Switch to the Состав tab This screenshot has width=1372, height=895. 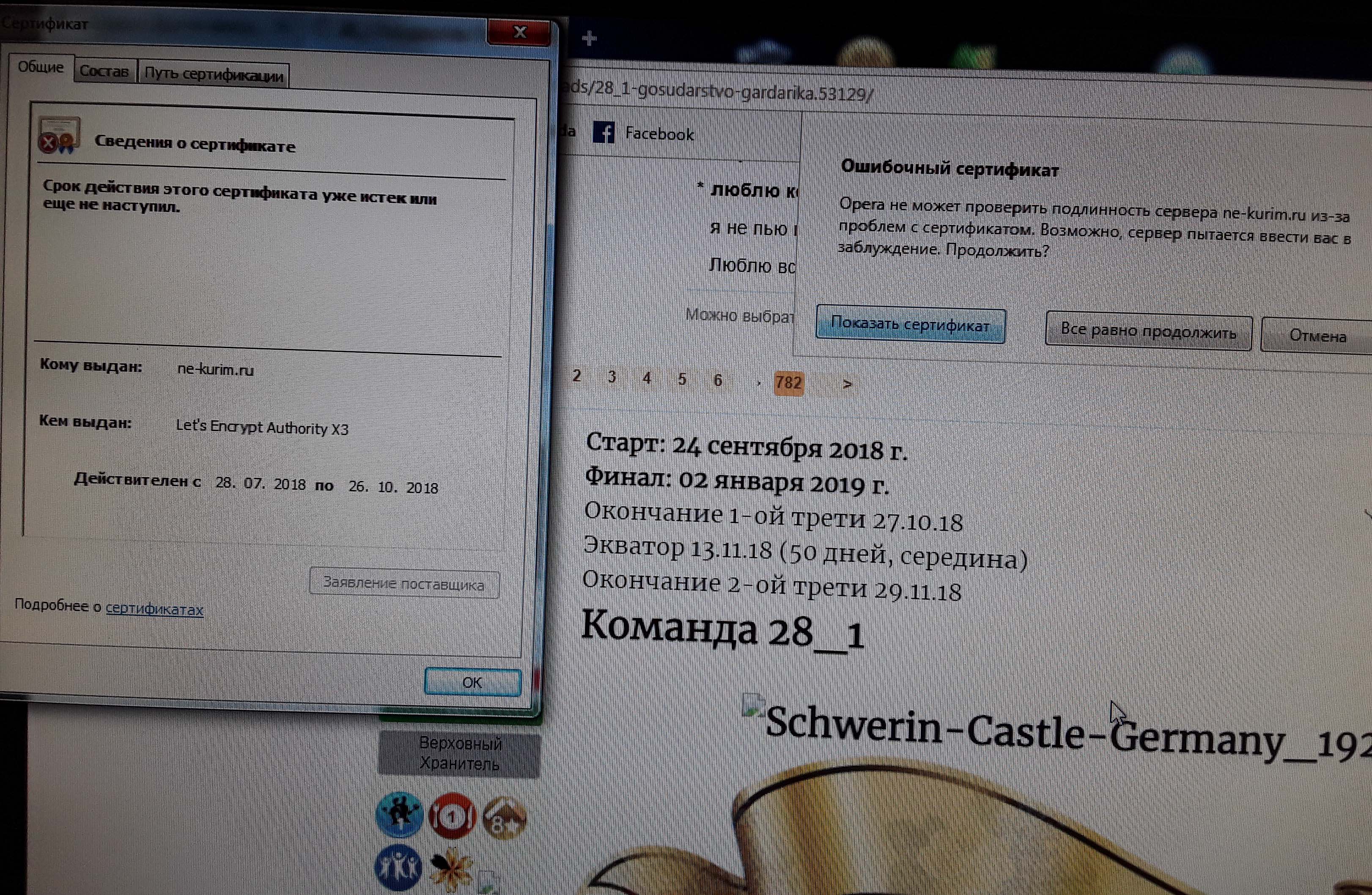(104, 71)
